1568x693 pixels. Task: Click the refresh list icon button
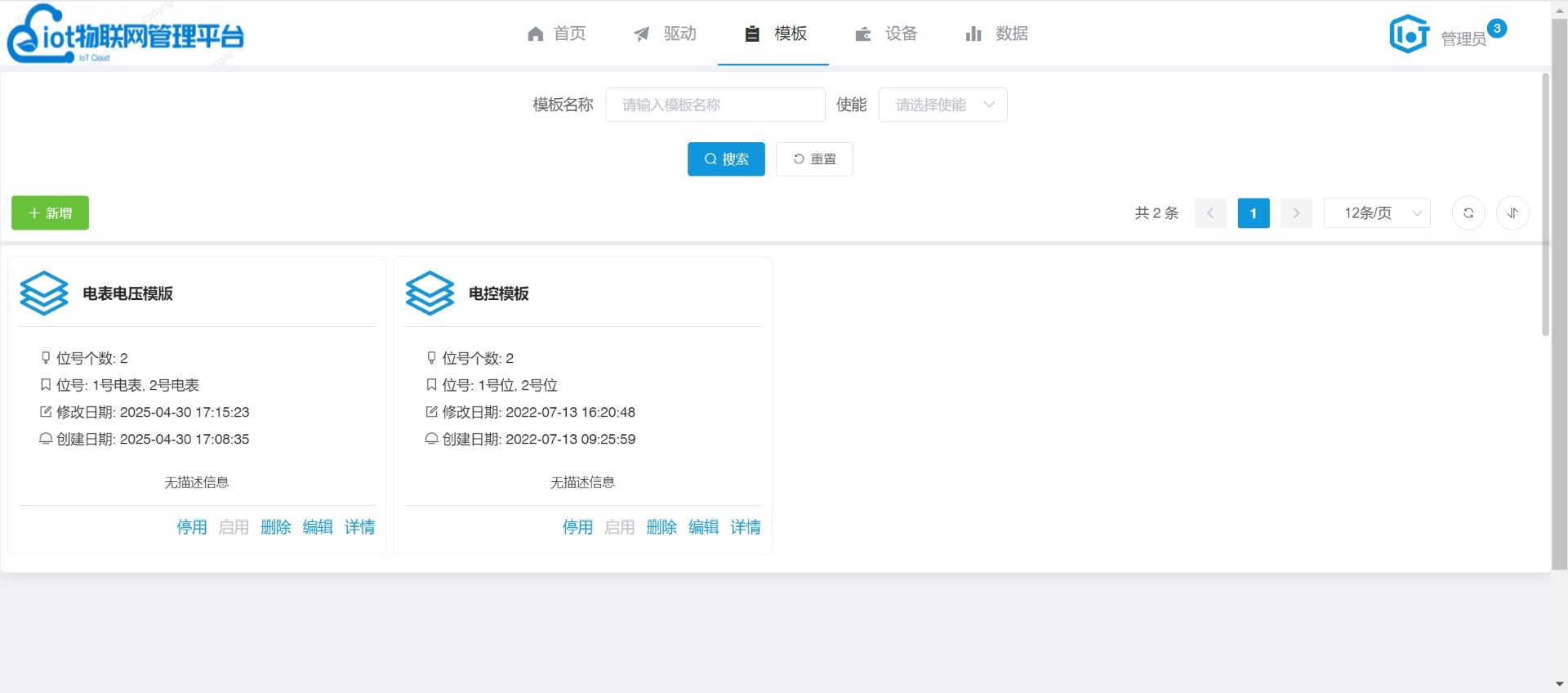(x=1468, y=213)
